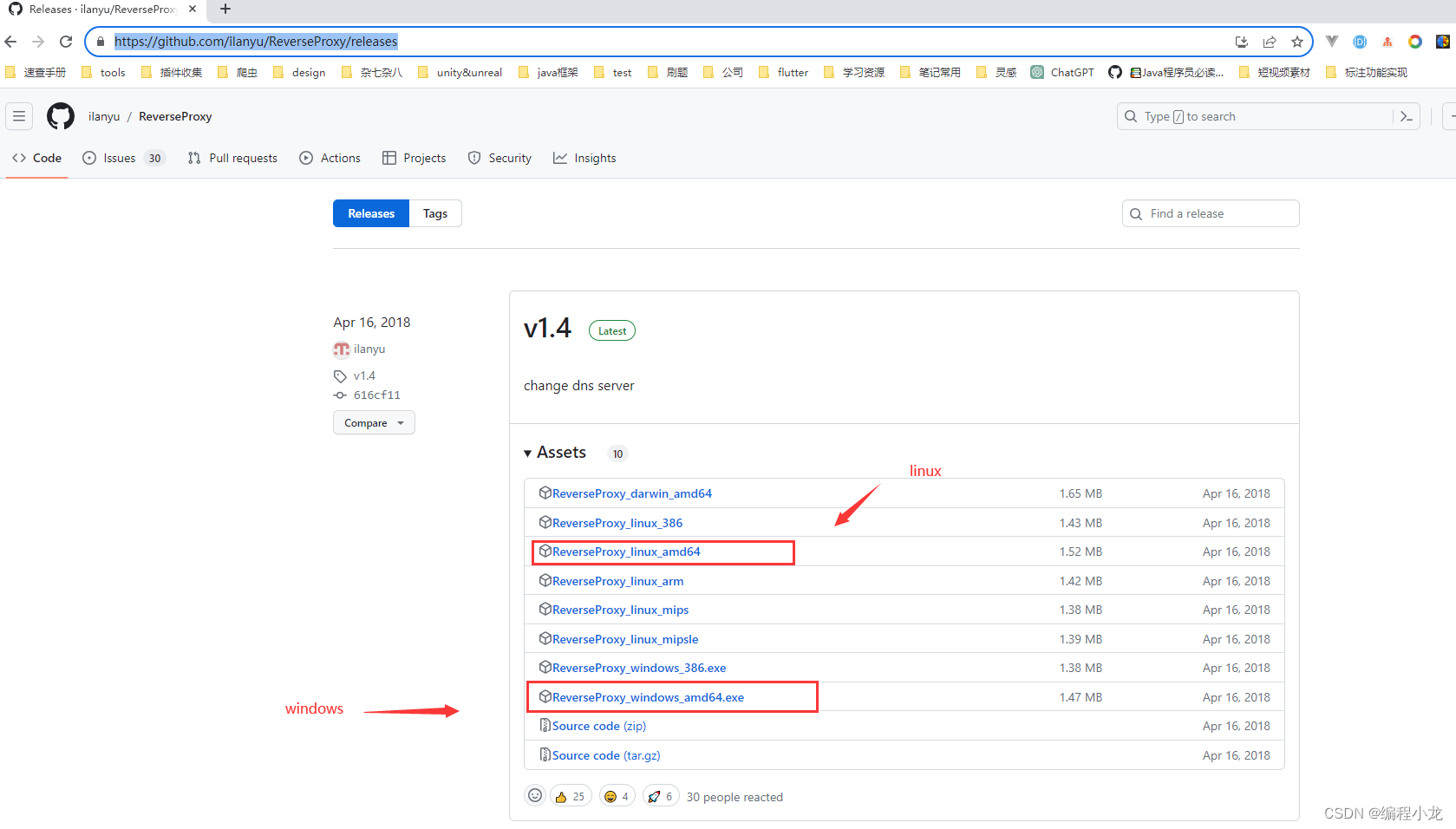Download ReverseProxy_linux_mipsle

click(x=625, y=639)
